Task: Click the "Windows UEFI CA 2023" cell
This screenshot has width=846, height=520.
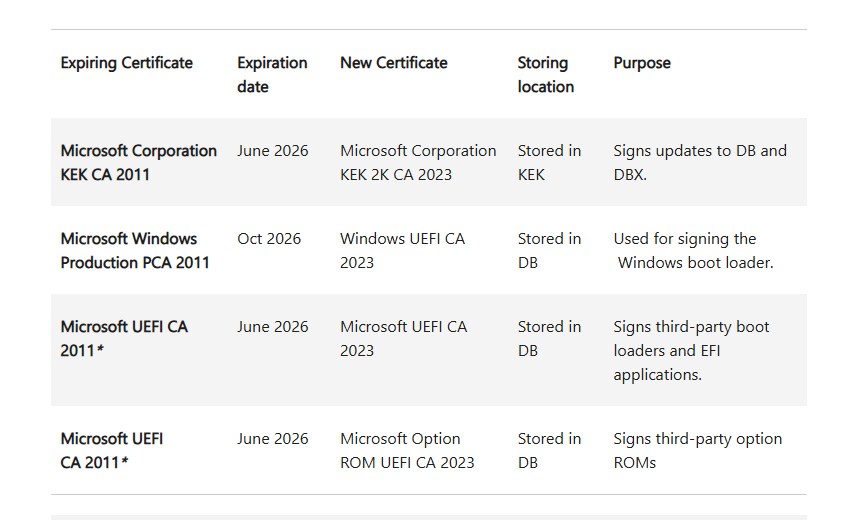Action: point(402,251)
